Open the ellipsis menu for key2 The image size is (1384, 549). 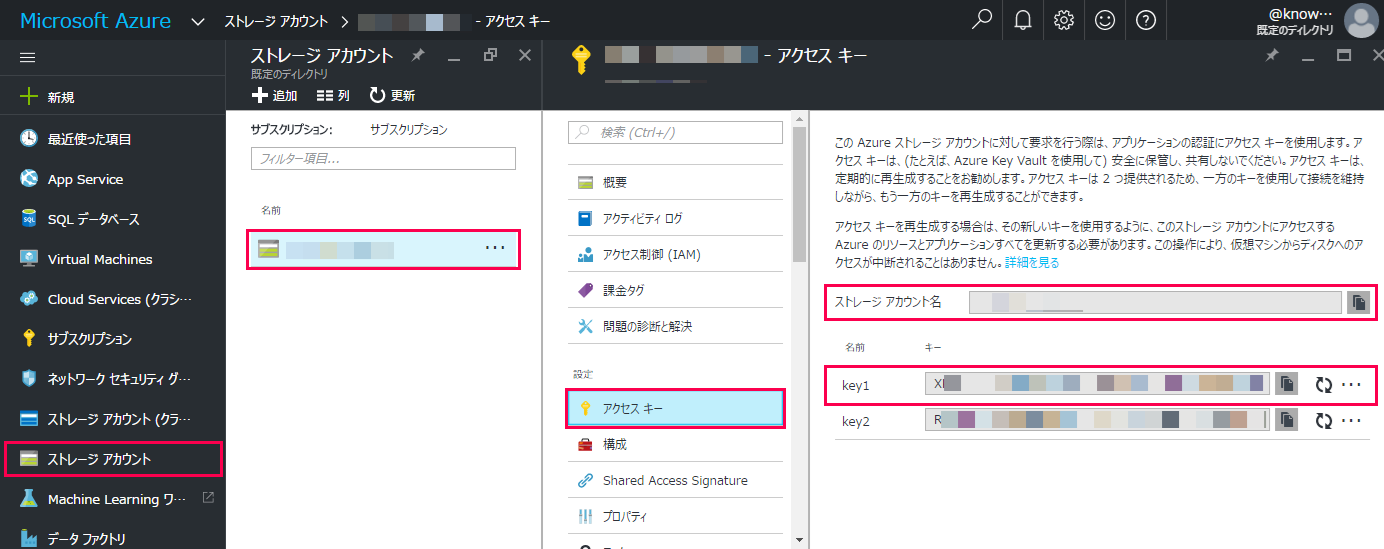pyautogui.click(x=1351, y=421)
